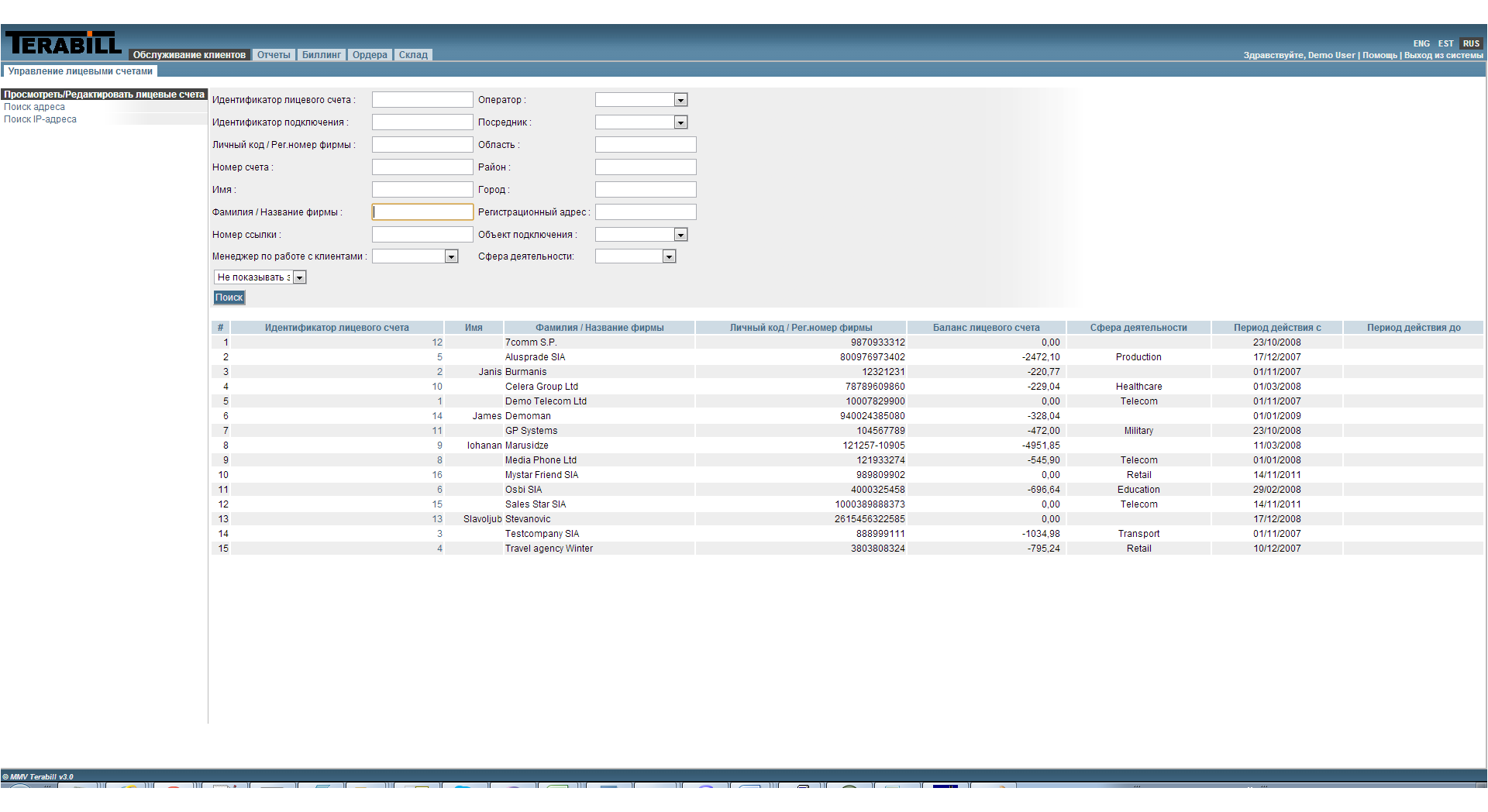Select the EST language option

tap(1445, 44)
